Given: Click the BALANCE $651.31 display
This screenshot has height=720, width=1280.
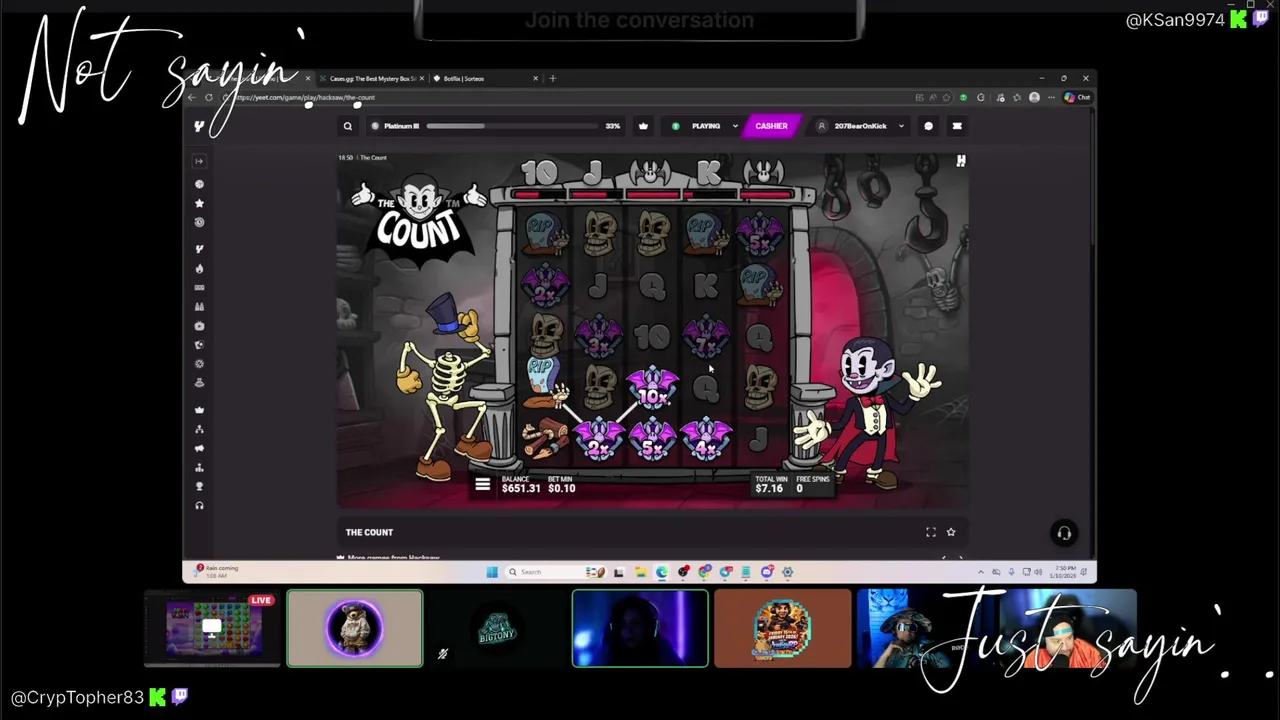Looking at the screenshot, I should 520,485.
